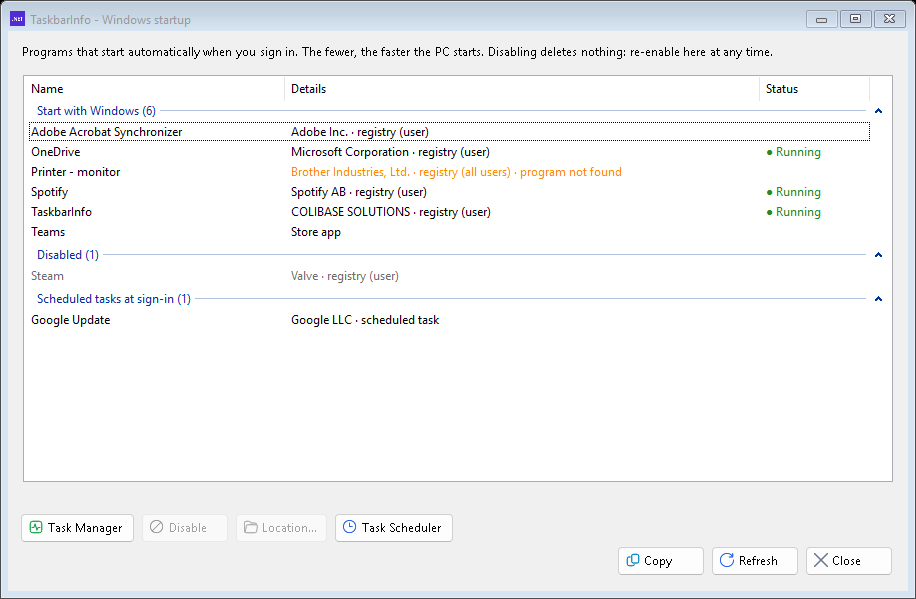
Task: Collapse the Start with Windows group
Action: click(878, 111)
